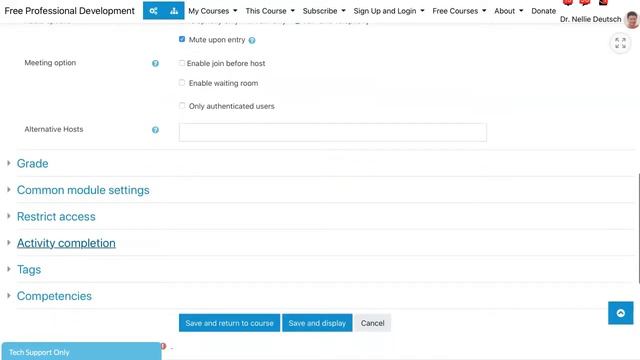This screenshot has height=360, width=640.
Task: Click the scroll-to-top arrow button
Action: [x=620, y=313]
